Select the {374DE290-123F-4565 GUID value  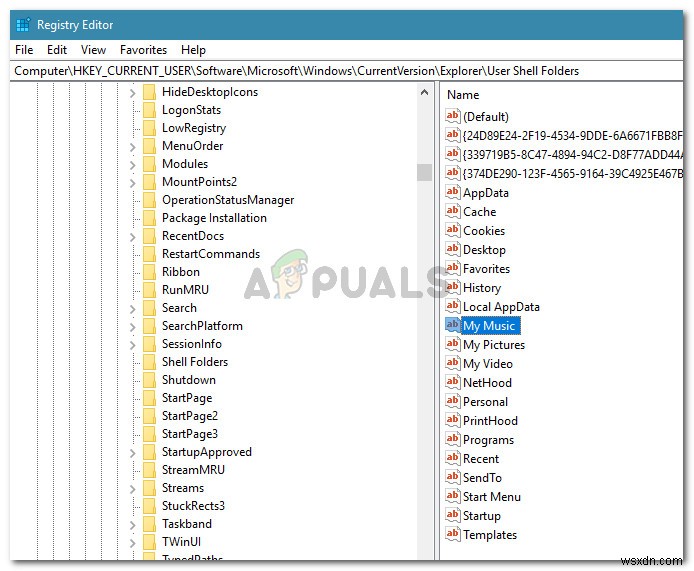coord(572,174)
